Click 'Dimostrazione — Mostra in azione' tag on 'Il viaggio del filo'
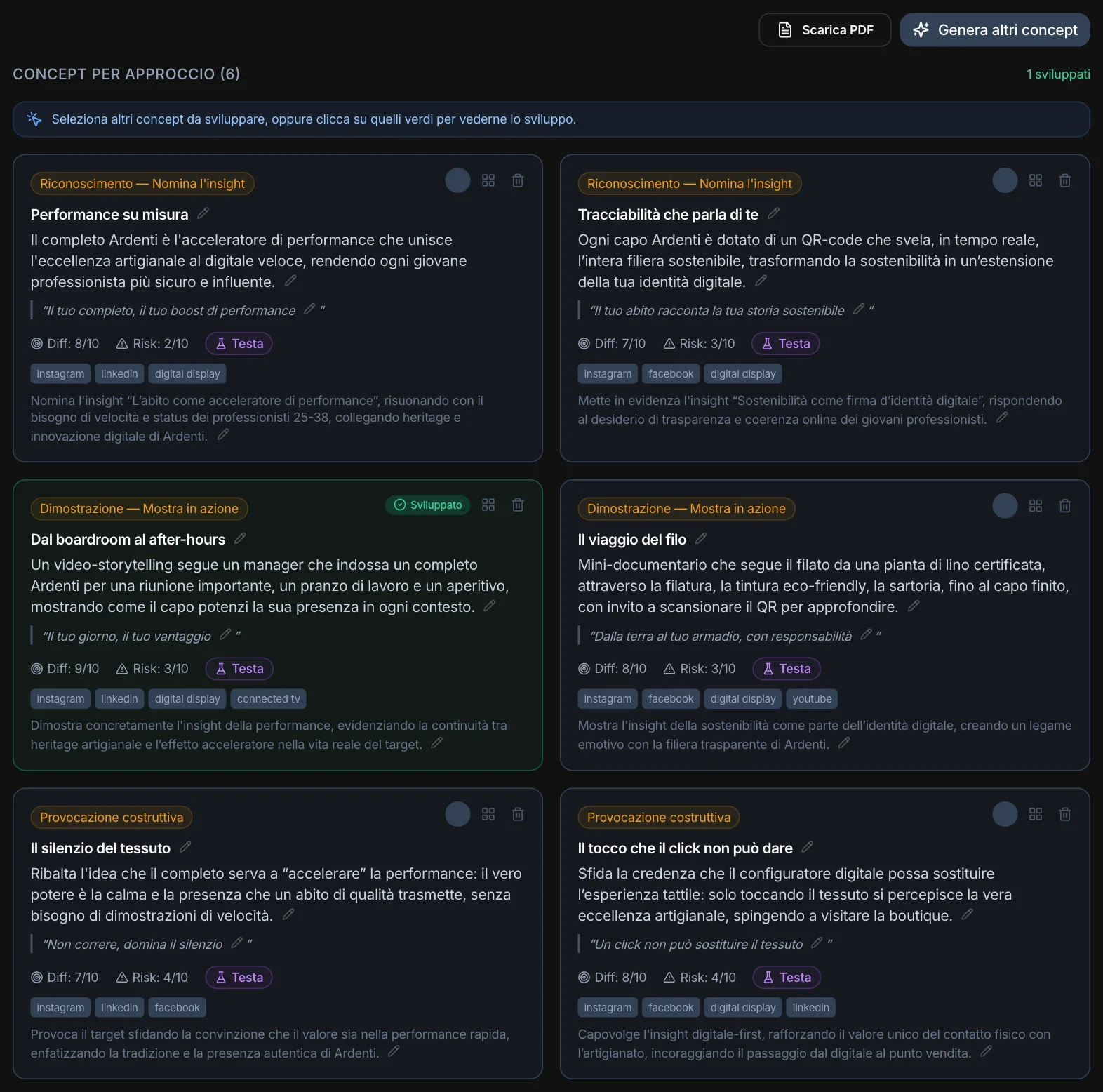This screenshot has height=1092, width=1103. point(686,509)
